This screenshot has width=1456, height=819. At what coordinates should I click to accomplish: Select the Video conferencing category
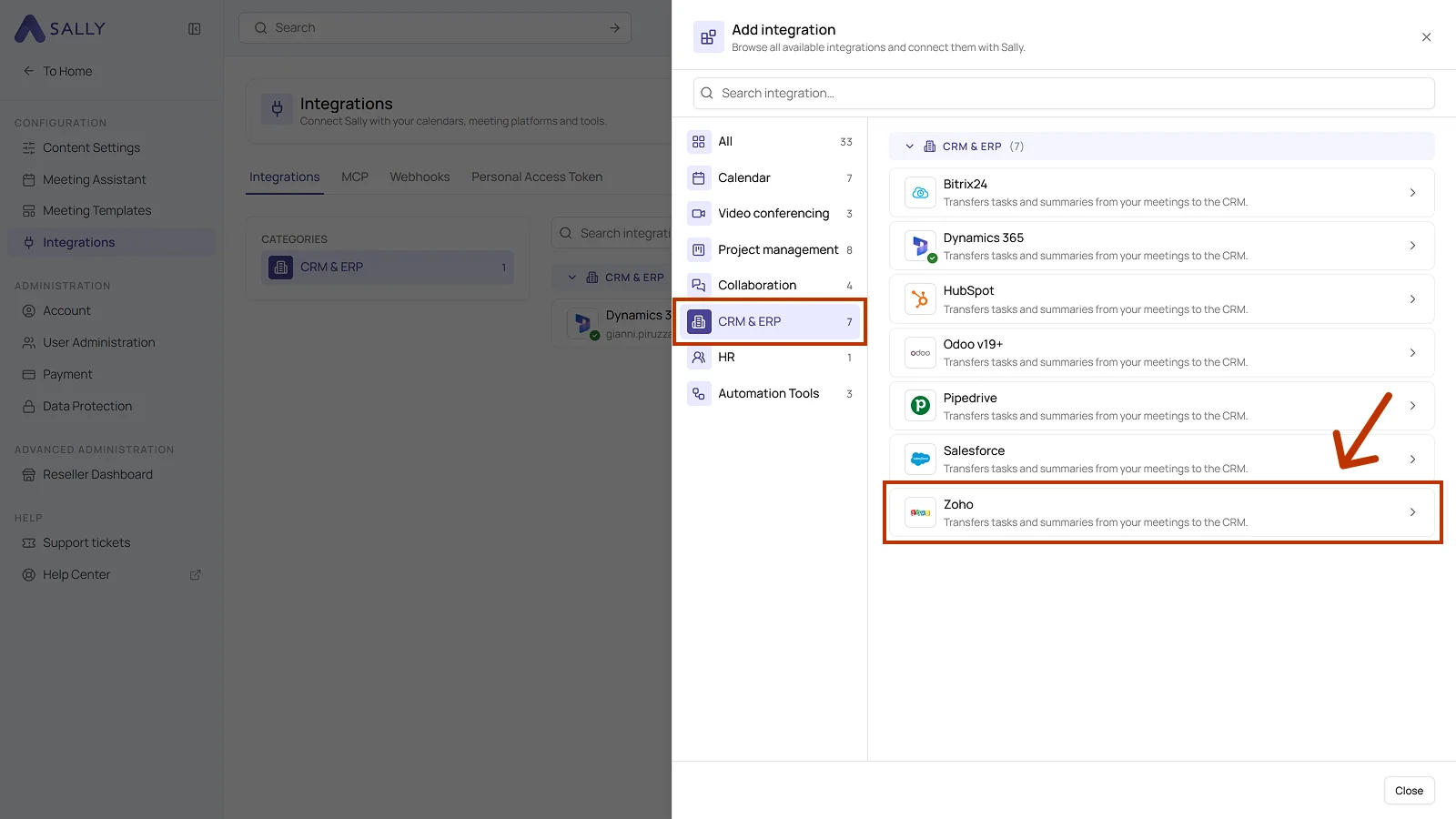(x=770, y=214)
